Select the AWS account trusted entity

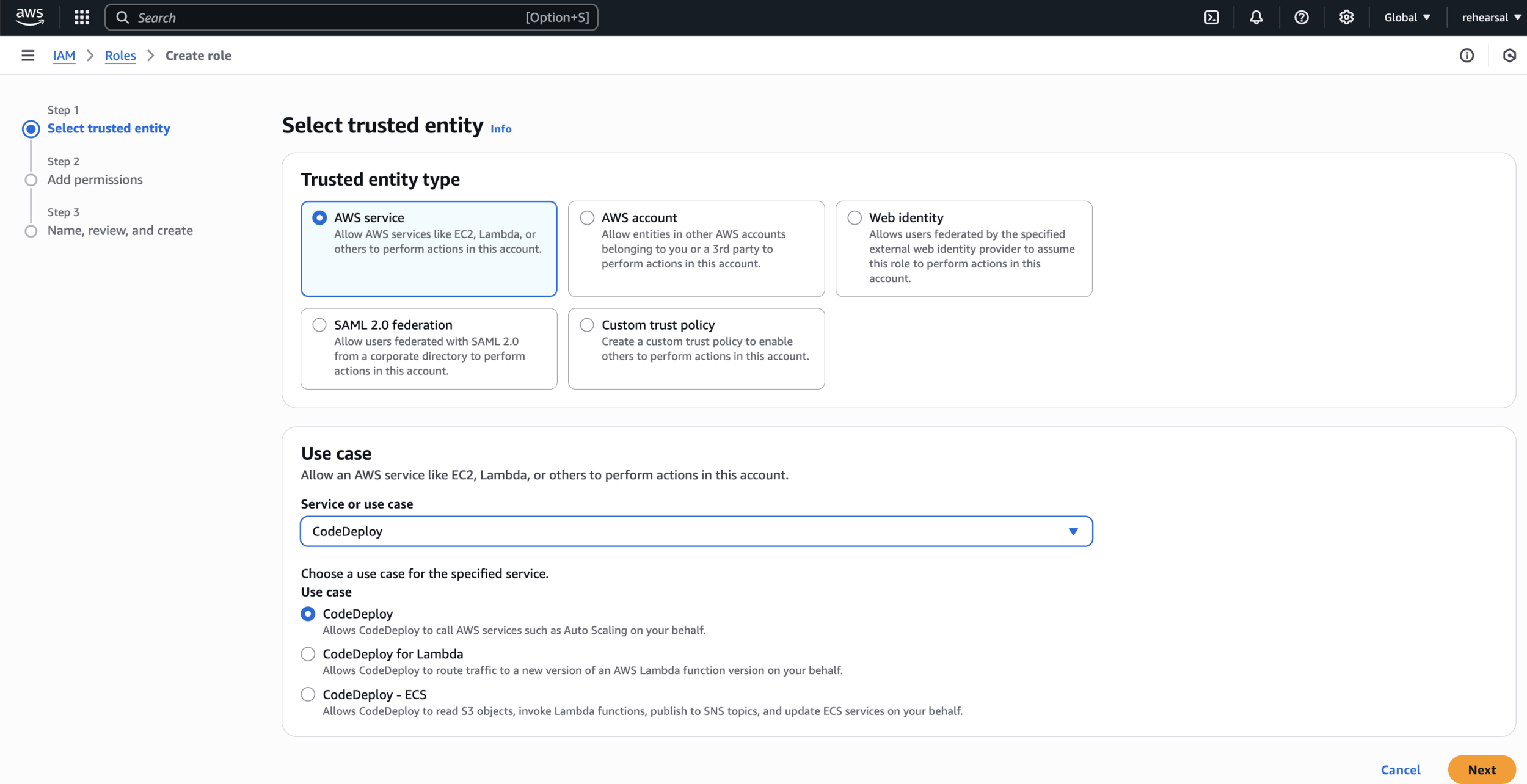point(587,218)
